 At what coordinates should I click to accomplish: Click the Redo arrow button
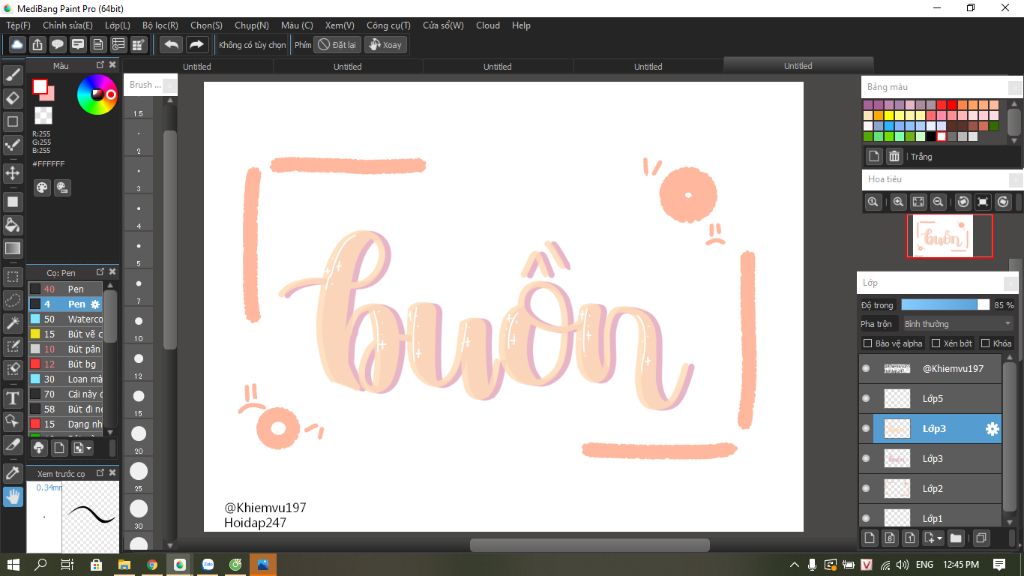[x=196, y=44]
